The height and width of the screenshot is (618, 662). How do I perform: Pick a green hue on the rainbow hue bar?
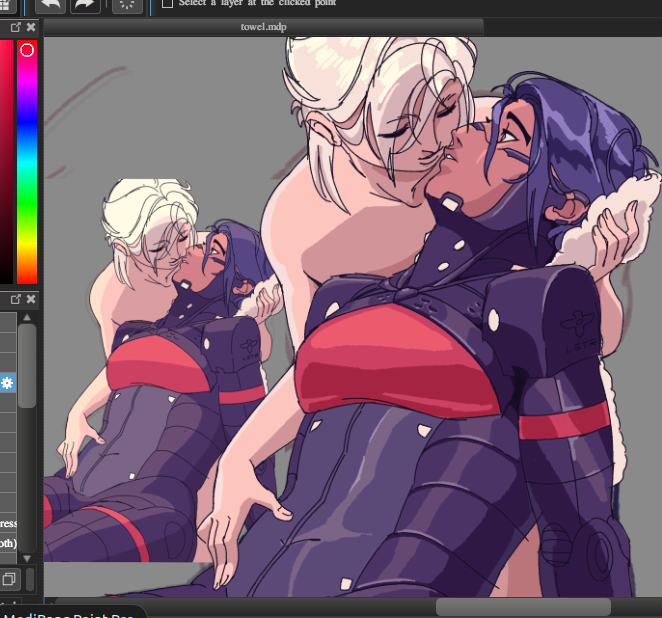(x=27, y=203)
